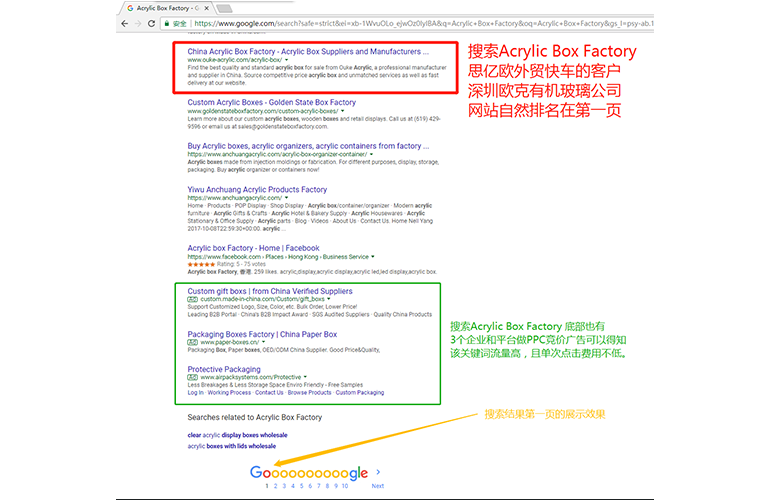Screen dimensions: 770x500
Task: Expand facebook.com Business Service dropdown arrow
Action: point(373,257)
